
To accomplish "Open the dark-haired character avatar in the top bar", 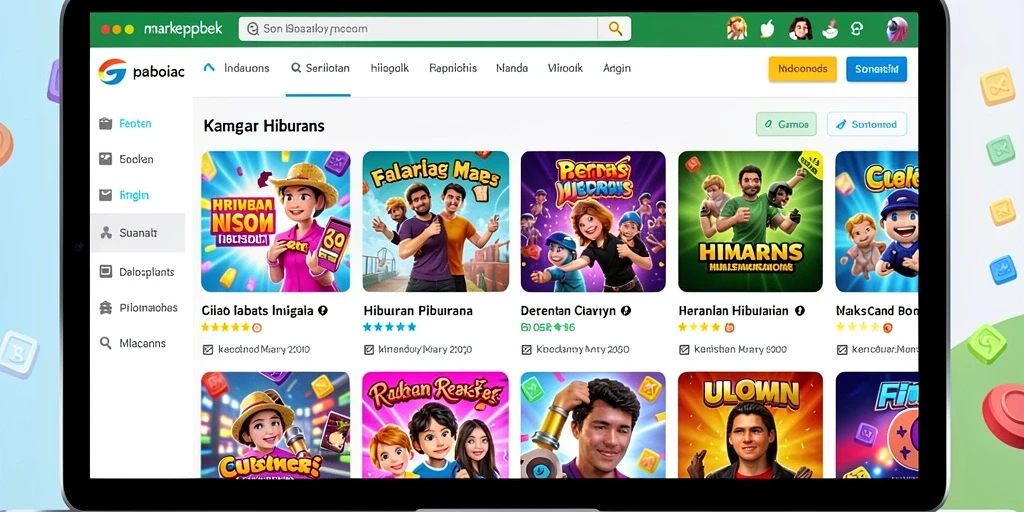I will (x=800, y=29).
